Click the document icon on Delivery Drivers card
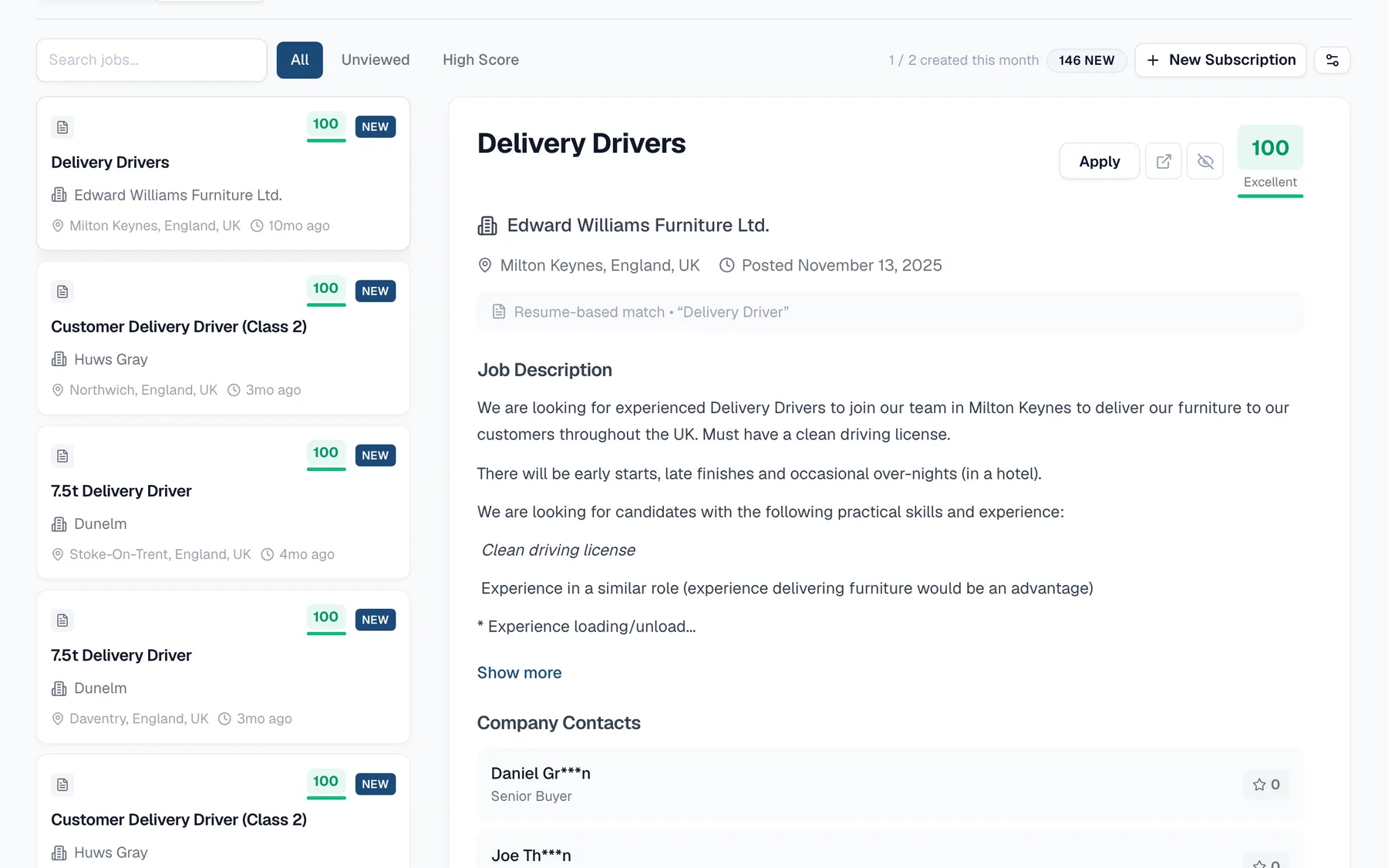The width and height of the screenshot is (1388, 868). pos(62,127)
